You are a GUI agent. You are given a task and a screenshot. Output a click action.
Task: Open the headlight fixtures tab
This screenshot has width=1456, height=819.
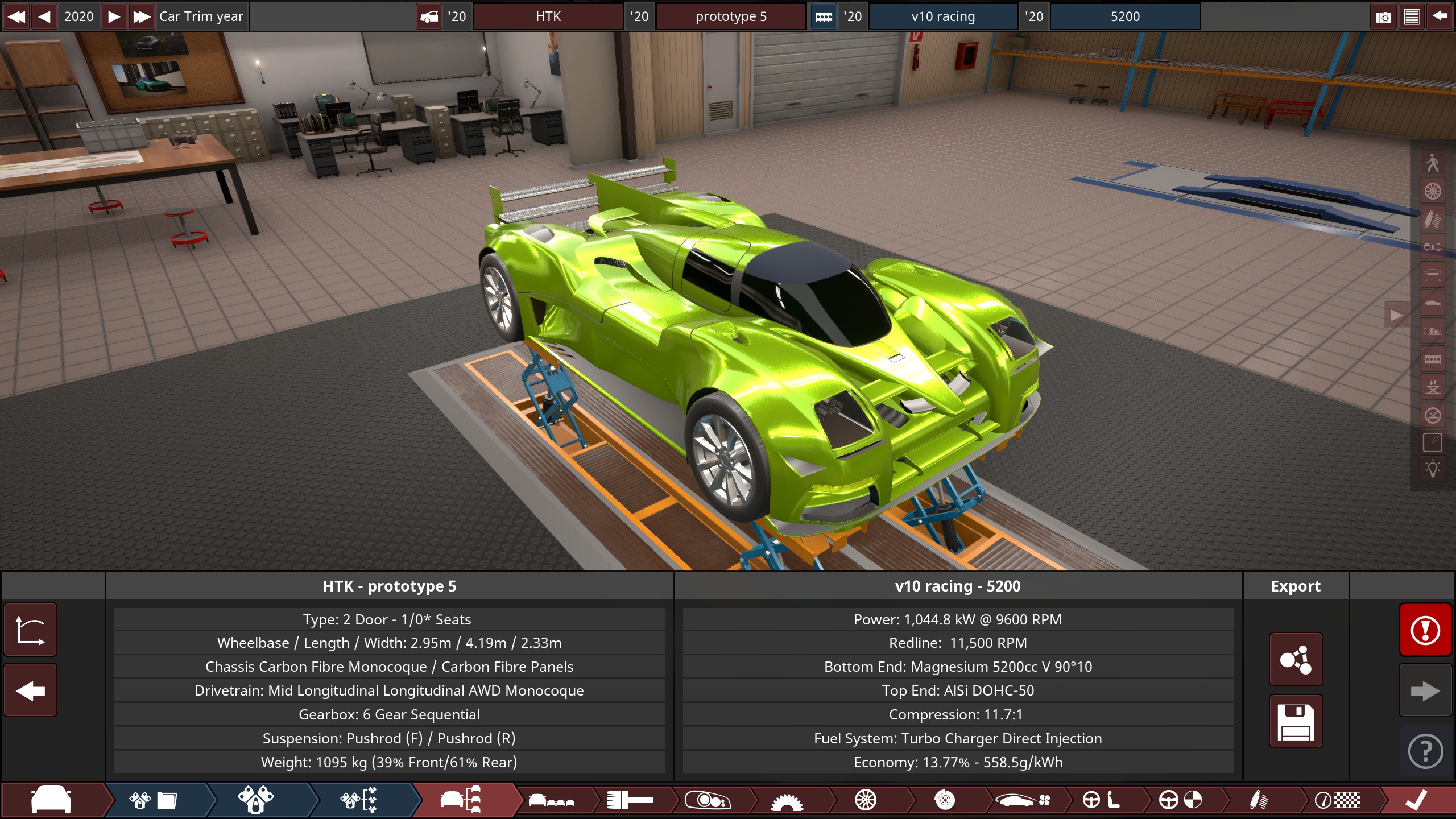(708, 801)
